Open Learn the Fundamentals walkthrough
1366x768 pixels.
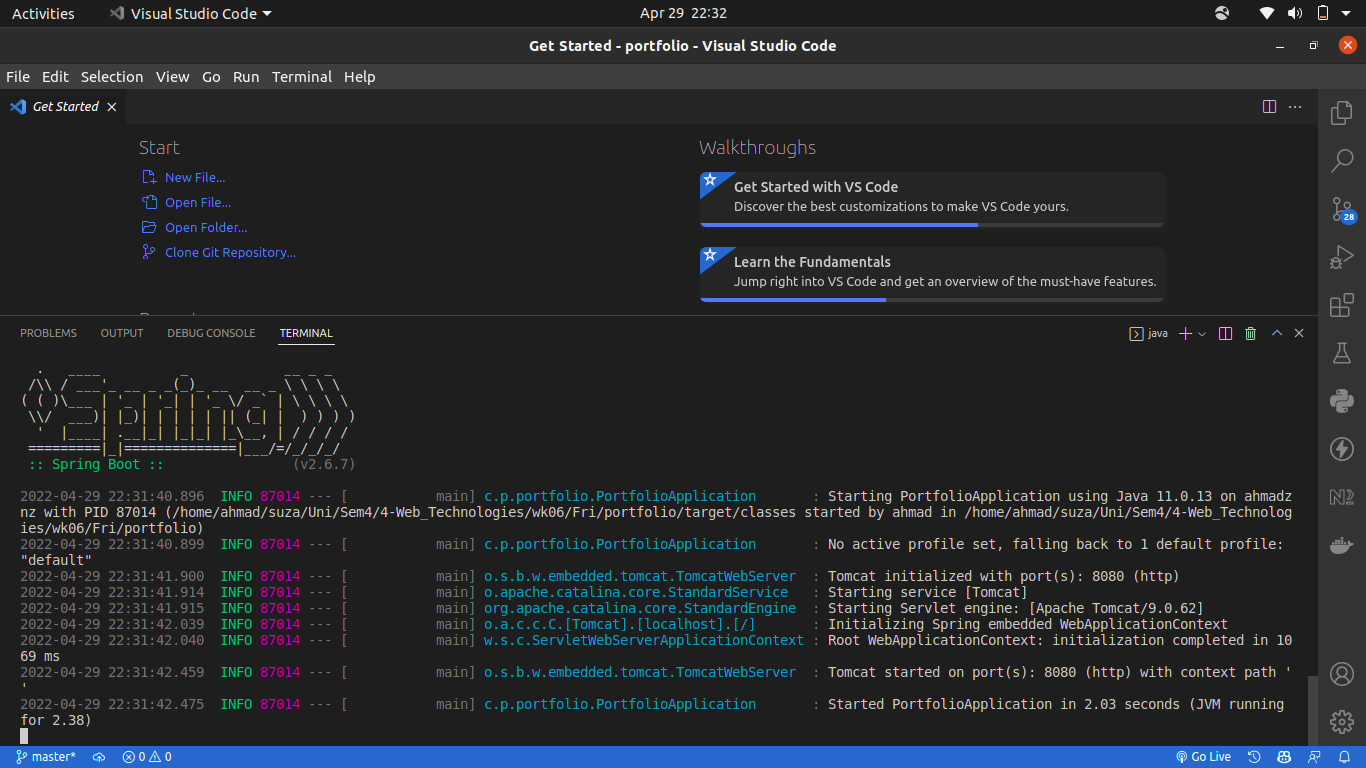pos(932,274)
